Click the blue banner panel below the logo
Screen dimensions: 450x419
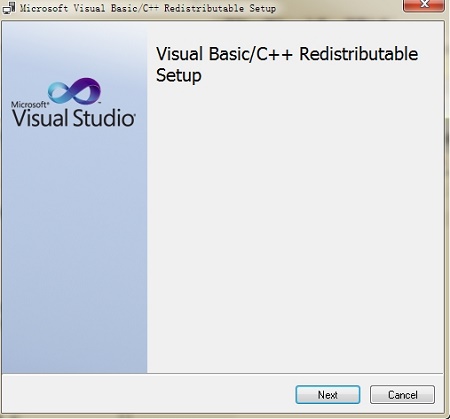point(74,250)
